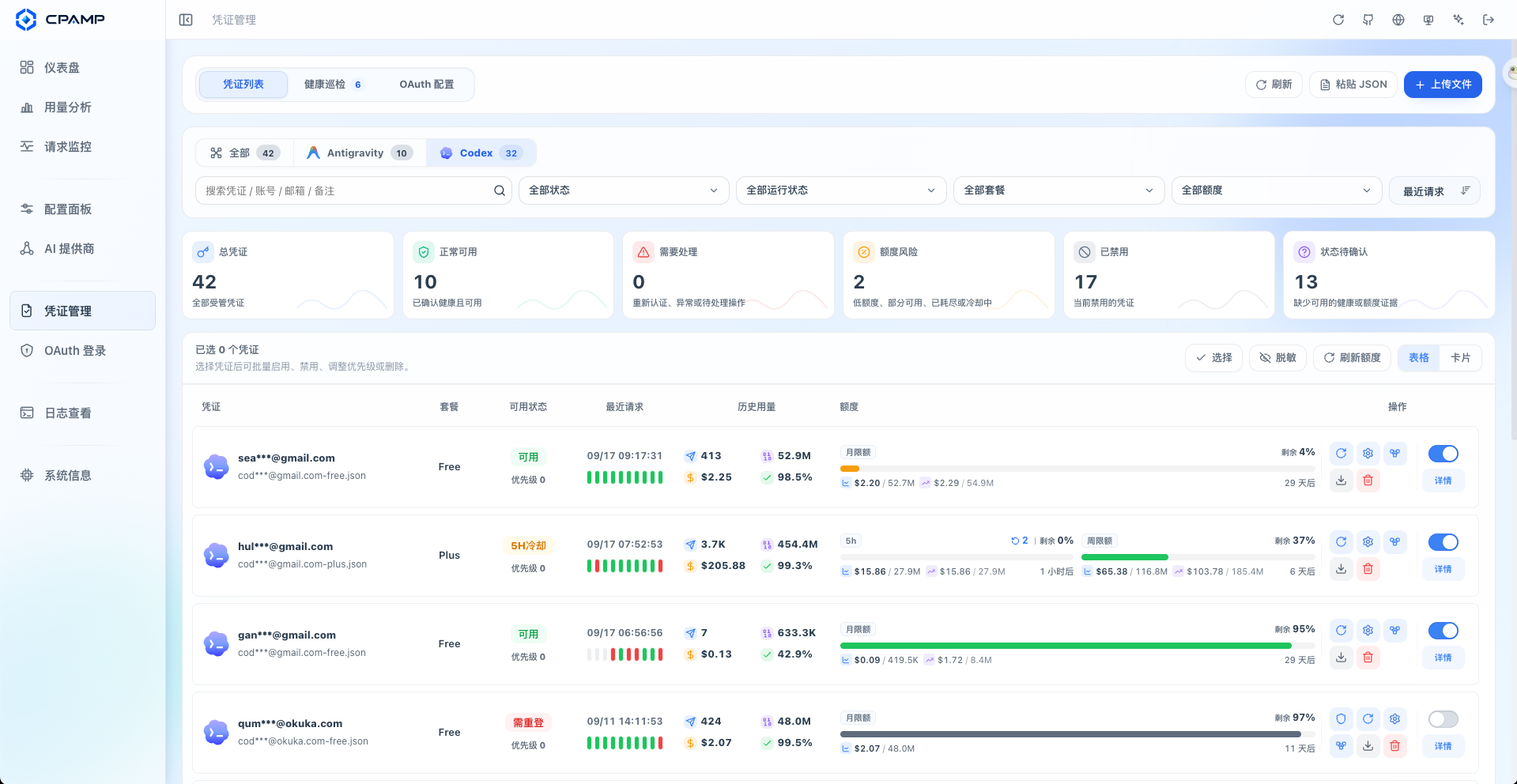
Task: Enable the qum***@okuka.com credential switch
Action: [1443, 719]
